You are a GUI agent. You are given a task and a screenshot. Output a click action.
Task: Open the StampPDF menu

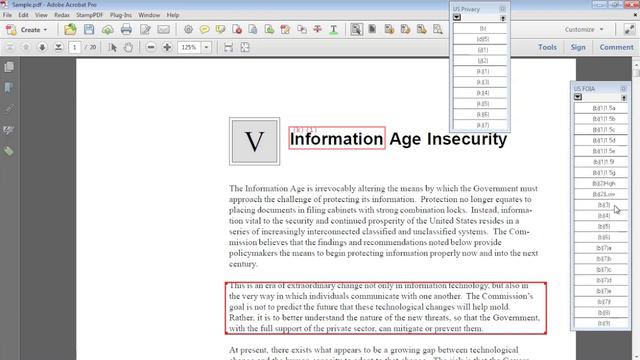pyautogui.click(x=89, y=15)
